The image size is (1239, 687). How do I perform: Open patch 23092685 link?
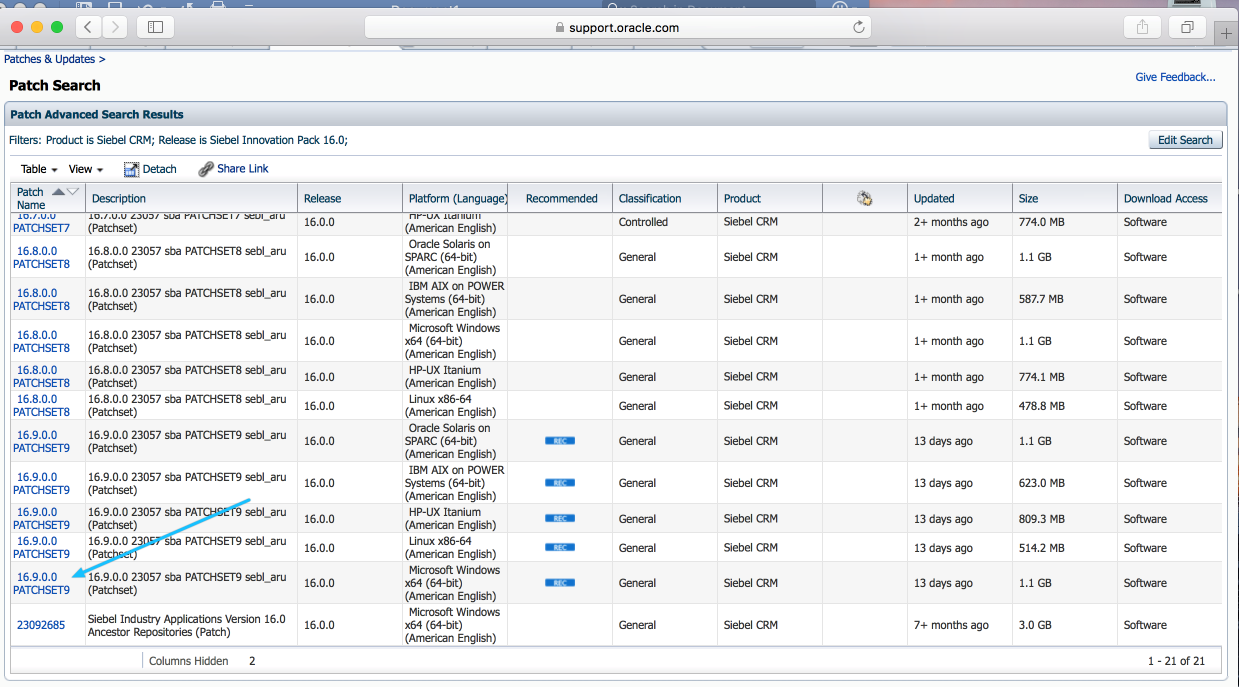pyautogui.click(x=41, y=625)
